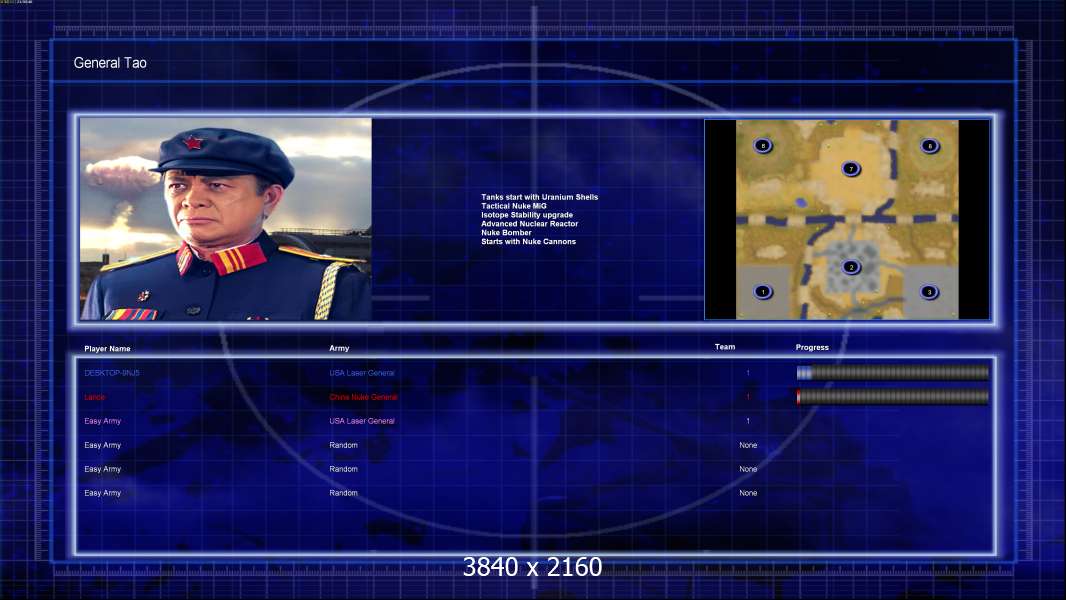Image resolution: width=1066 pixels, height=600 pixels.
Task: Click start position marker 8 on the minimap
Action: (x=763, y=145)
